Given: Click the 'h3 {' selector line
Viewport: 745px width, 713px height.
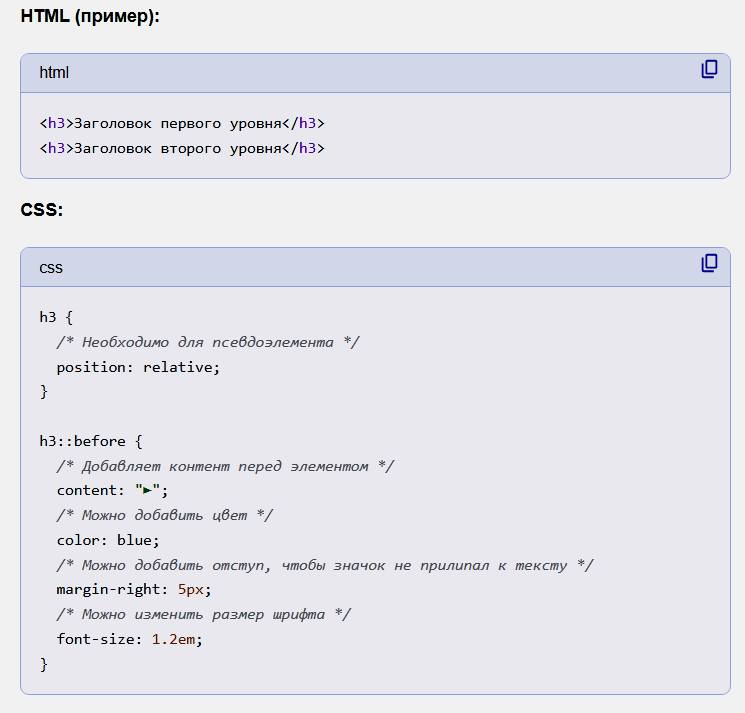Looking at the screenshot, I should 56,317.
